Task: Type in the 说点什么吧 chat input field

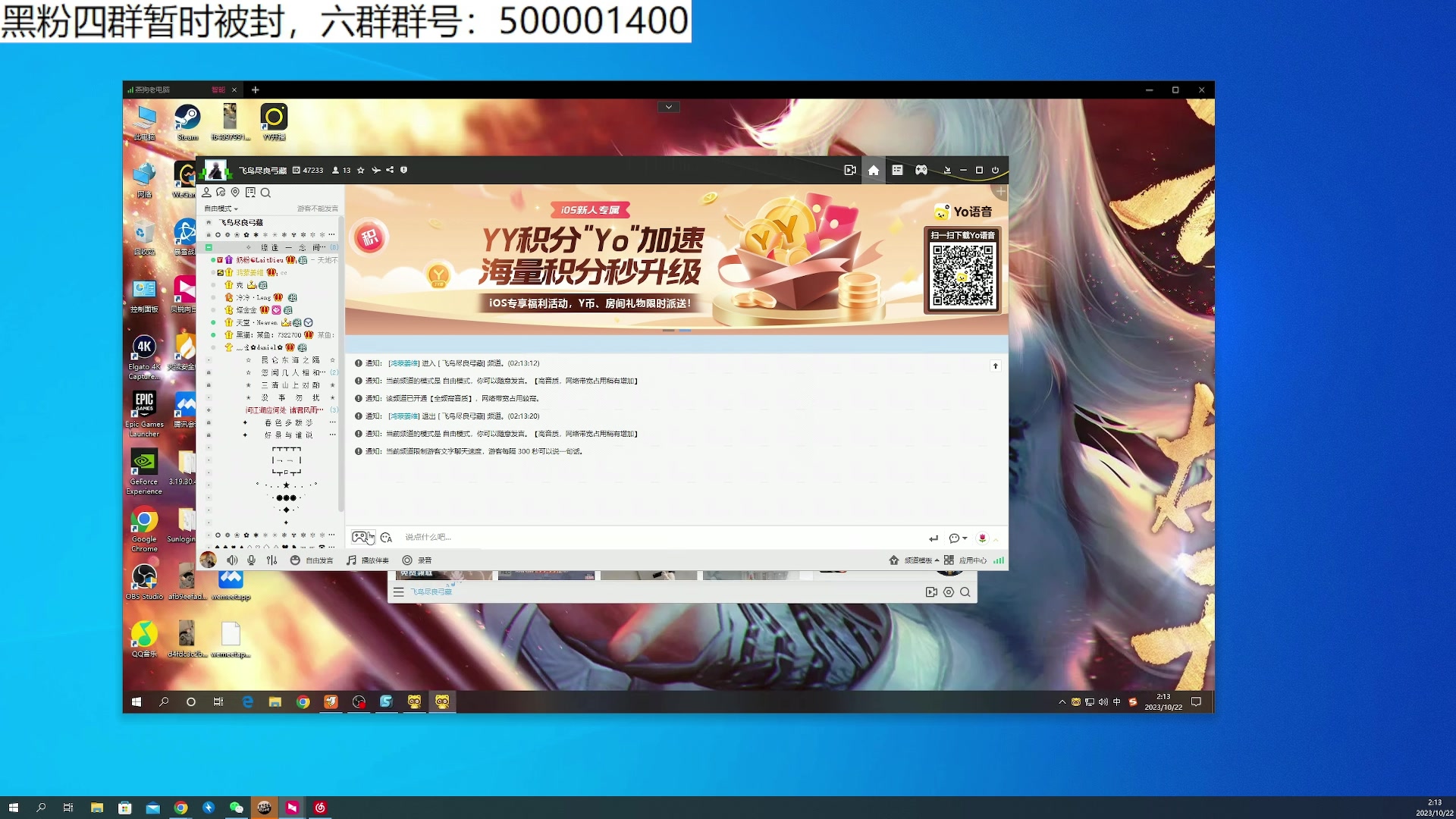Action: coord(531,537)
